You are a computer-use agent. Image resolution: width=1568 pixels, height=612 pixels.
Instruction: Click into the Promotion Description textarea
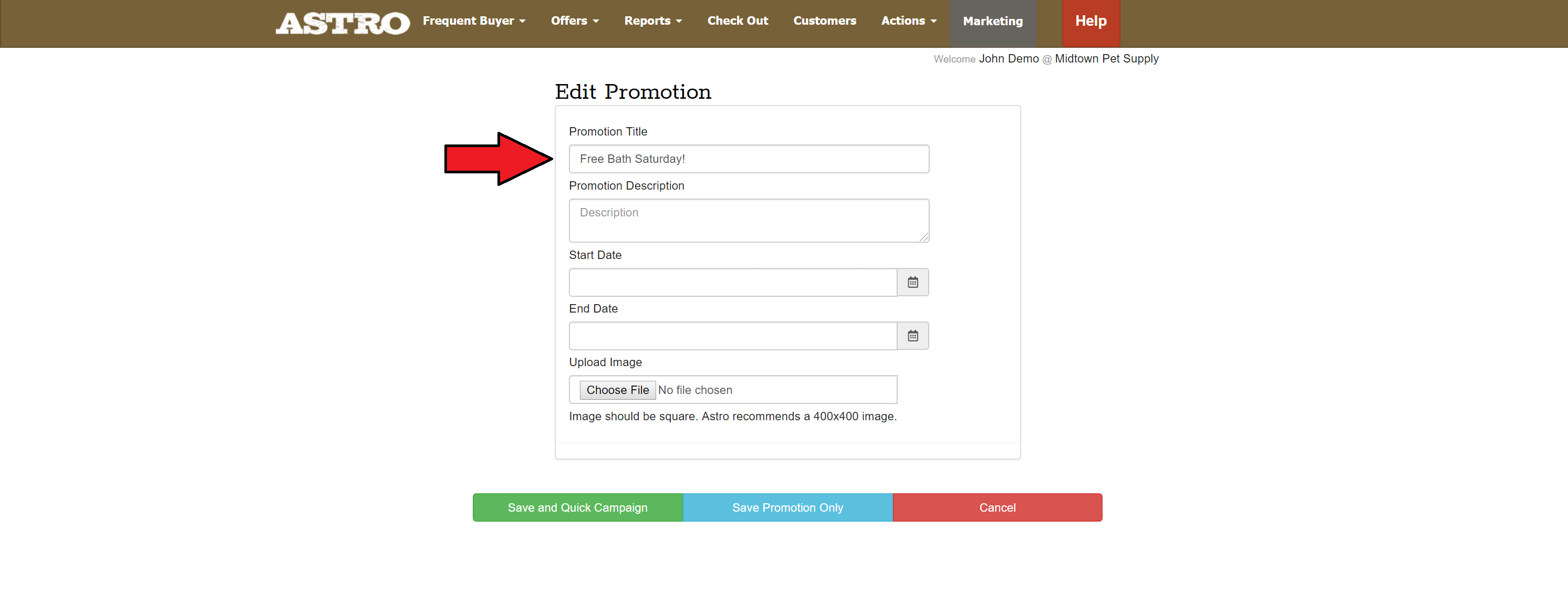click(748, 220)
